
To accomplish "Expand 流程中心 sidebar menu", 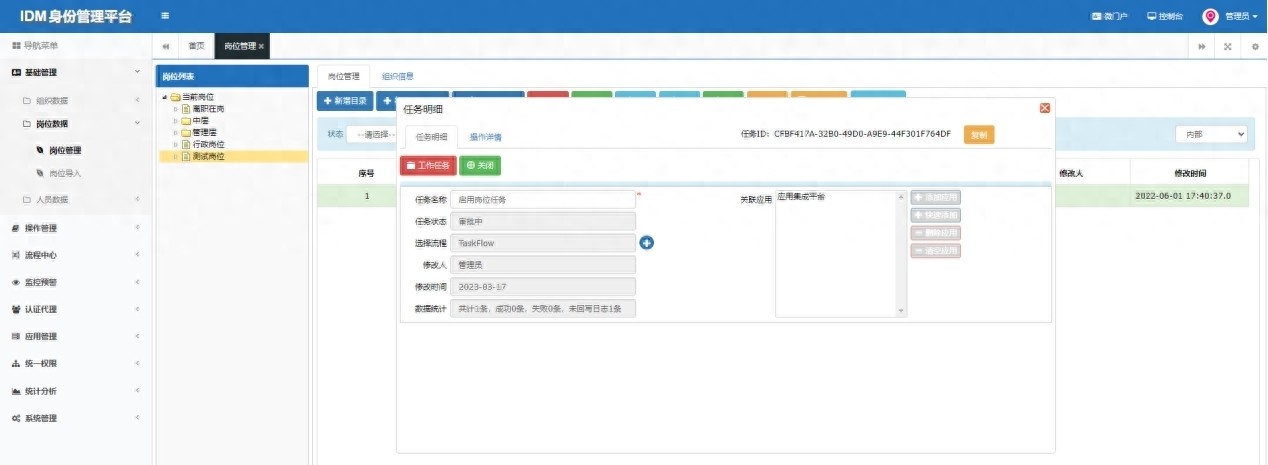I will point(76,255).
